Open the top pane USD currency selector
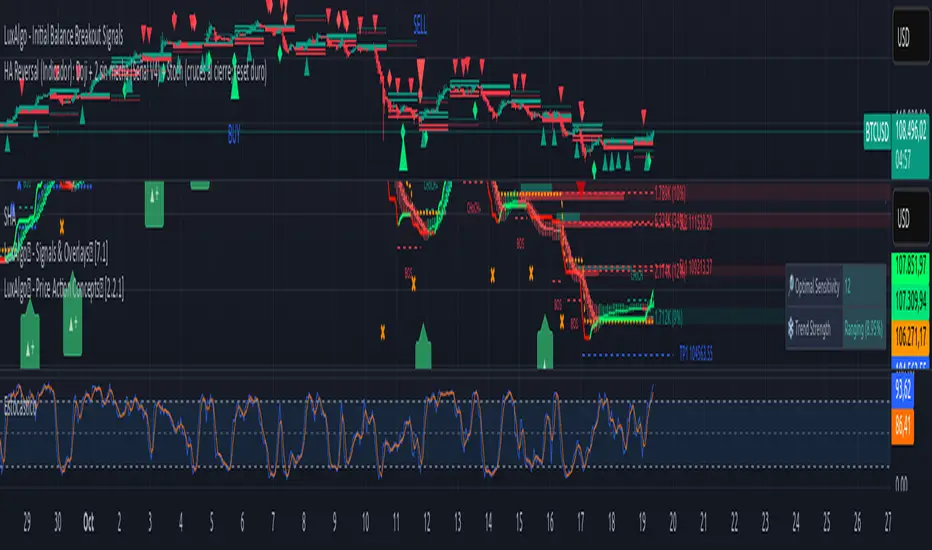 (910, 37)
